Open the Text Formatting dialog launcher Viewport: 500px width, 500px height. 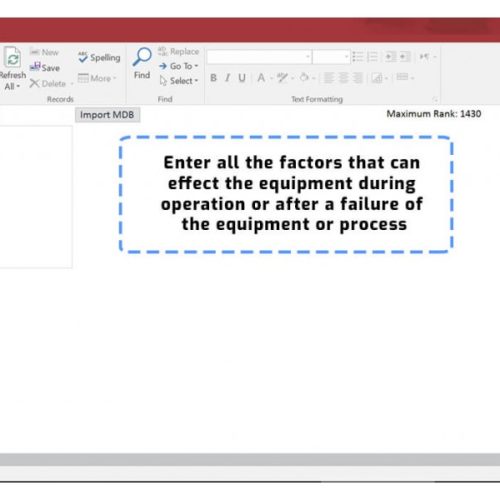click(x=435, y=99)
